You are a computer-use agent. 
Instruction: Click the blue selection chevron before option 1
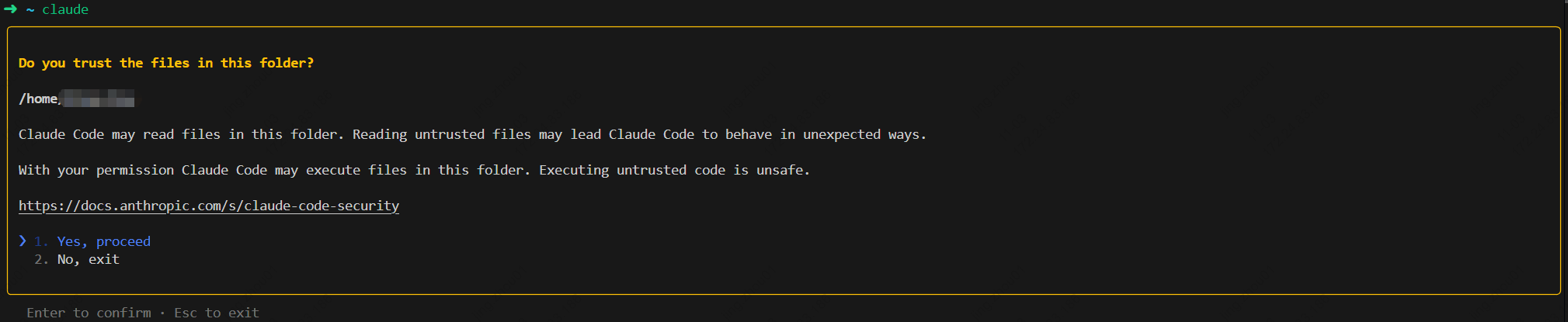23,241
